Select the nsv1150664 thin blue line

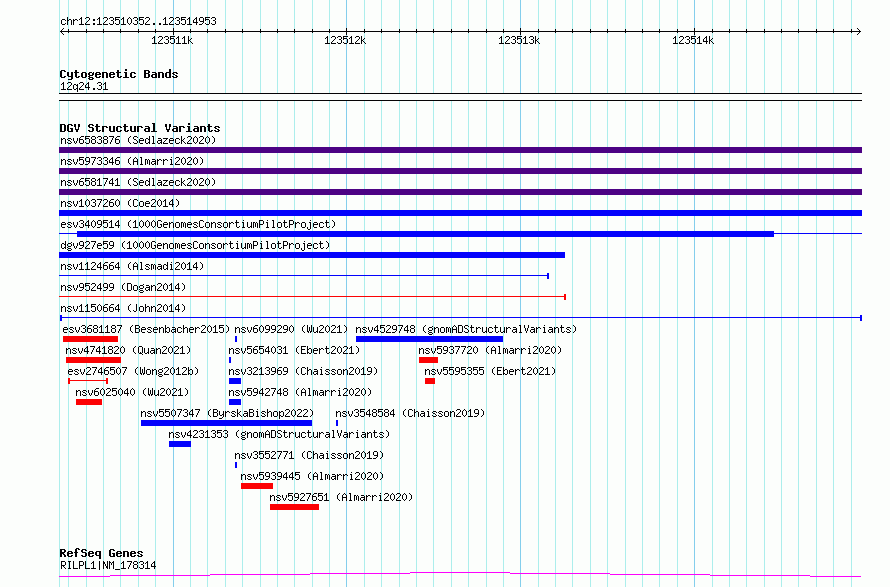[x=460, y=318]
